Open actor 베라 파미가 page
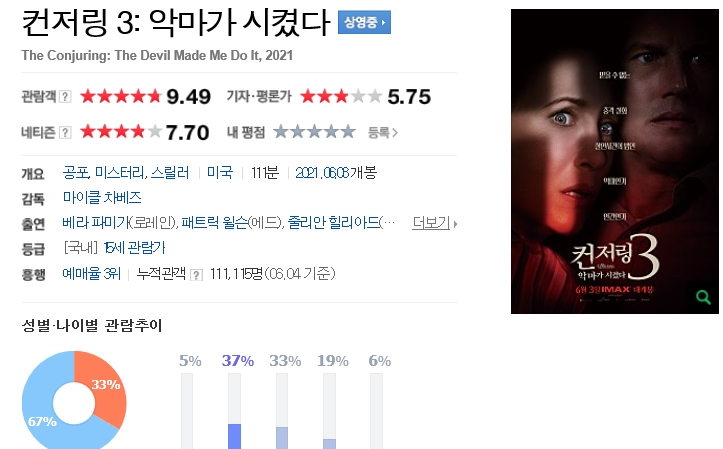The width and height of the screenshot is (723, 449). (95, 223)
